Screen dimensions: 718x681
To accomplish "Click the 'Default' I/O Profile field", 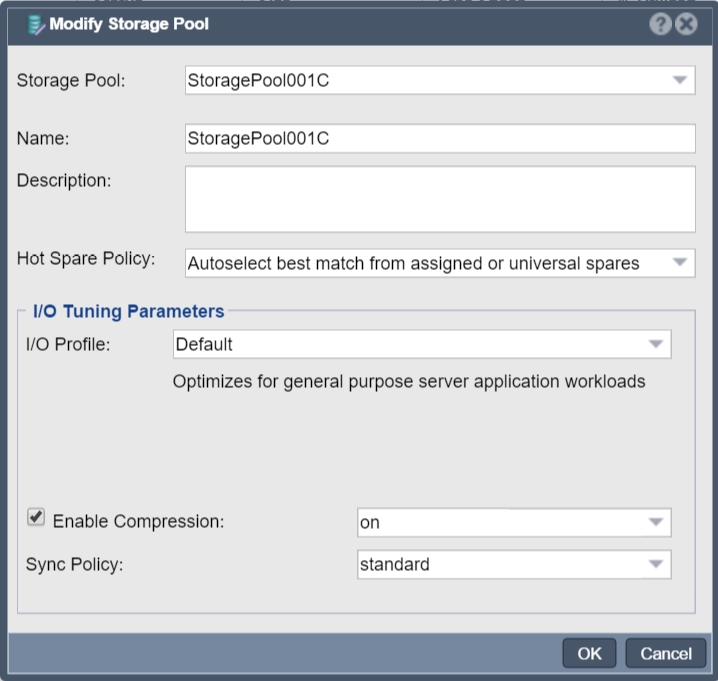I will [x=422, y=344].
